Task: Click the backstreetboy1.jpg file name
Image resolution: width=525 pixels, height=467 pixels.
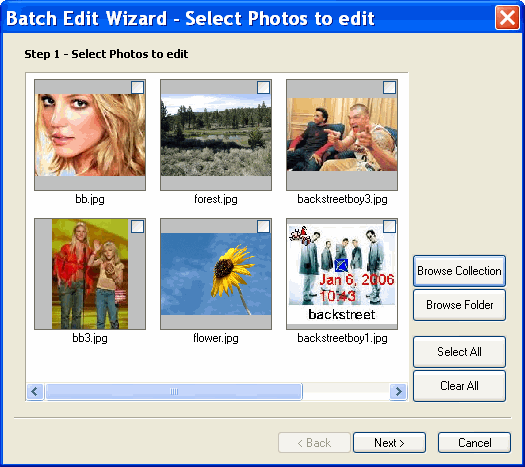Action: 342,338
